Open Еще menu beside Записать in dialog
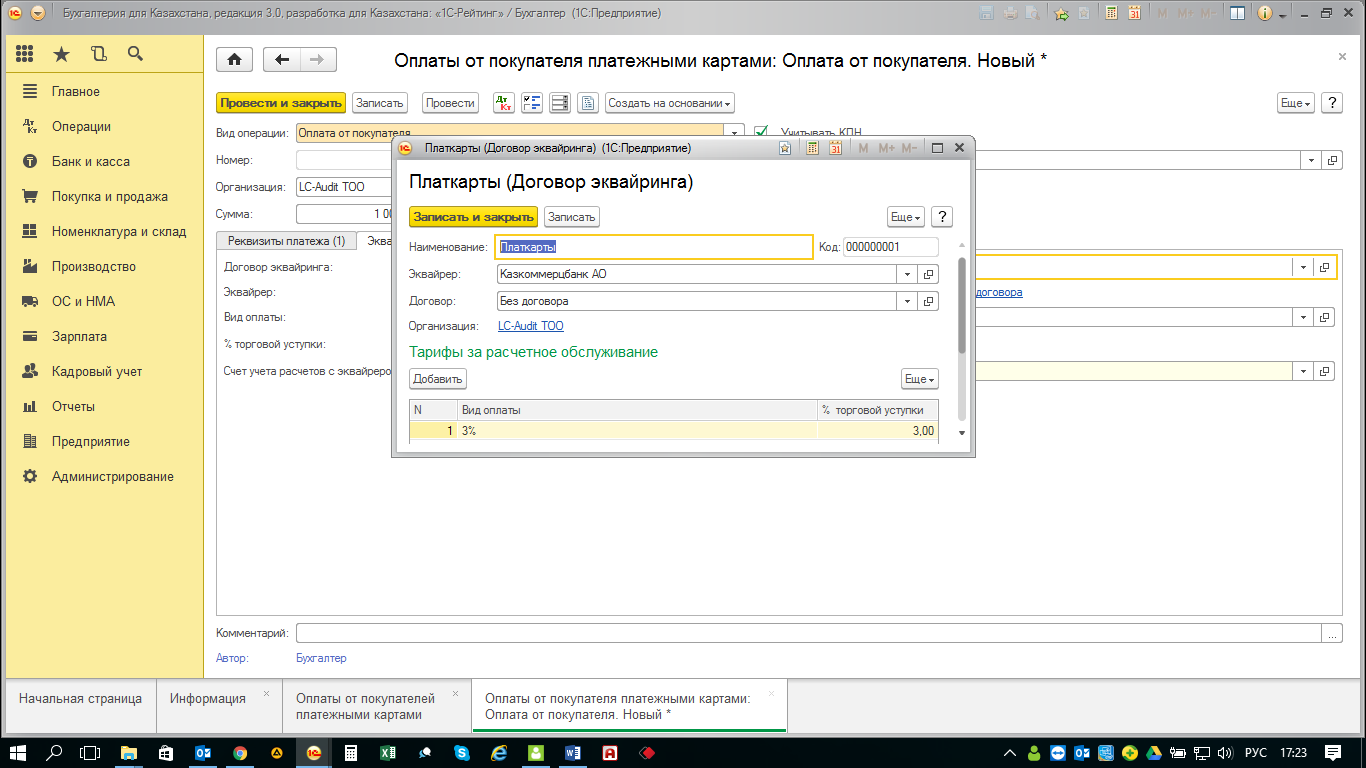 click(905, 217)
